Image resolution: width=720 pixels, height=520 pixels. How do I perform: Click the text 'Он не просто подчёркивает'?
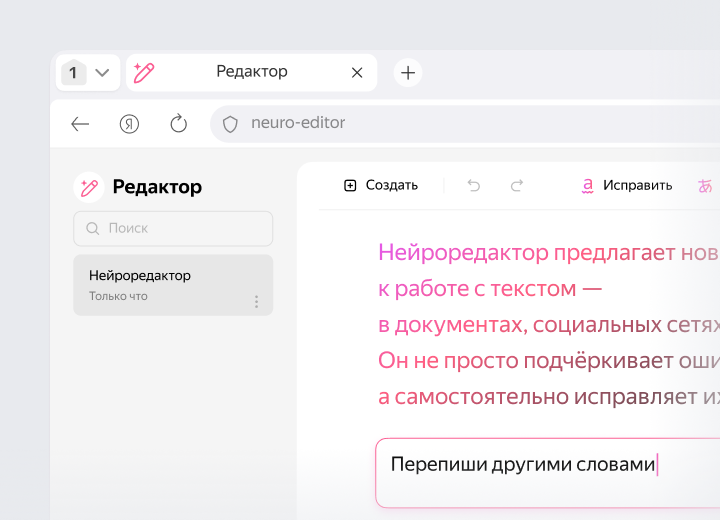tap(526, 361)
